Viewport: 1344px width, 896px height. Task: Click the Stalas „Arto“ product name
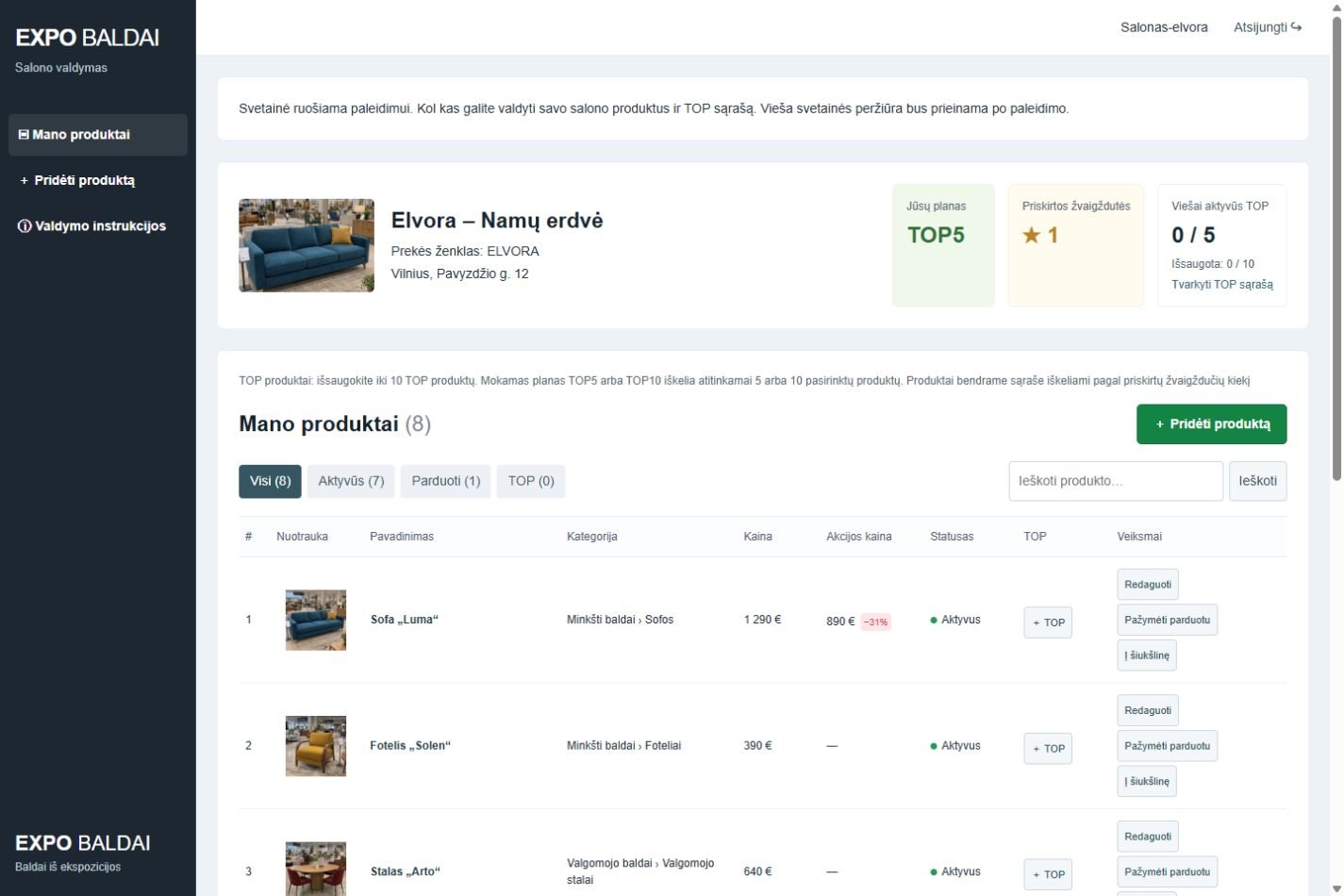tap(406, 871)
